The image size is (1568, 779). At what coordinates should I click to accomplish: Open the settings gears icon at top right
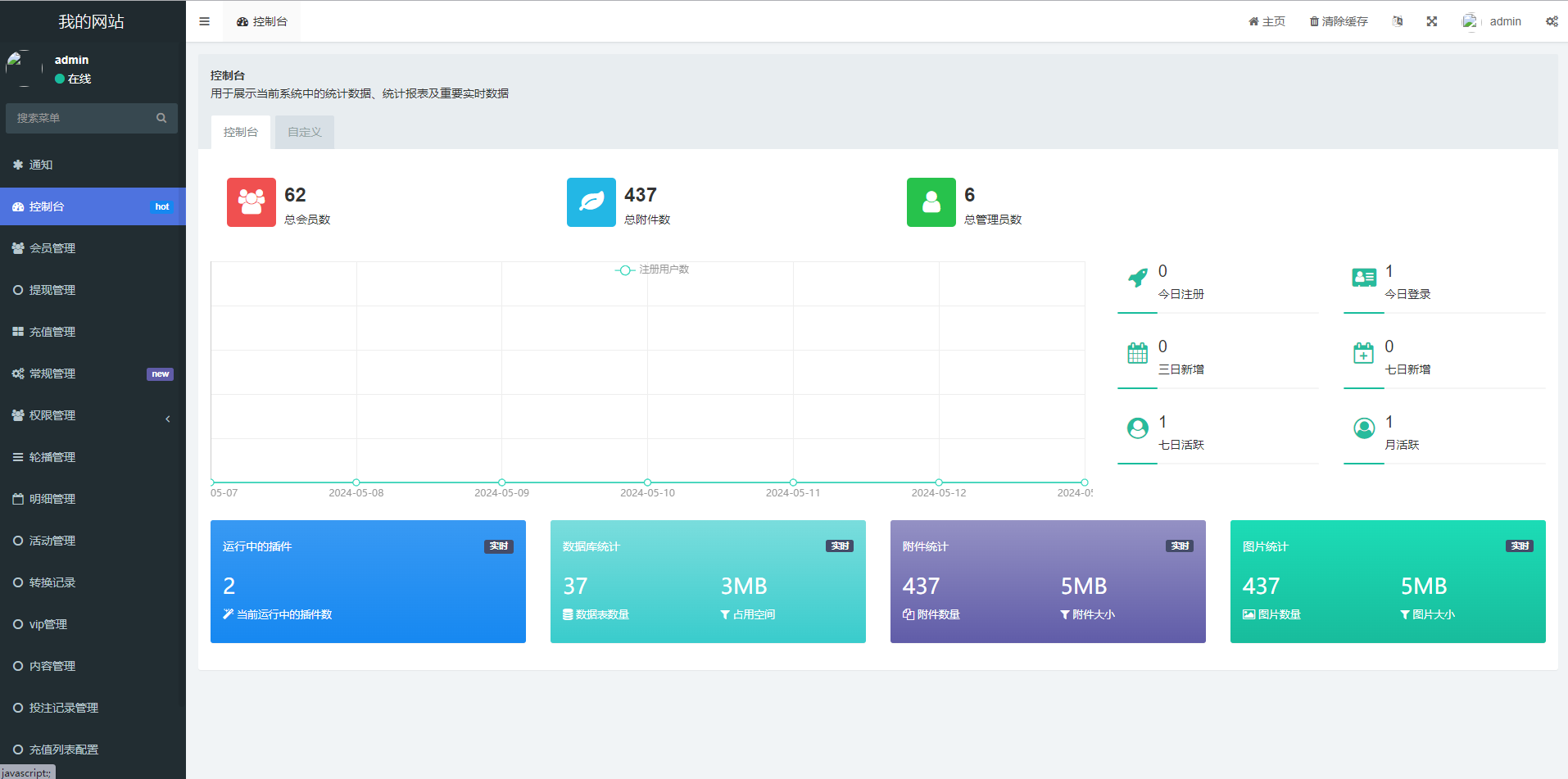click(x=1552, y=21)
